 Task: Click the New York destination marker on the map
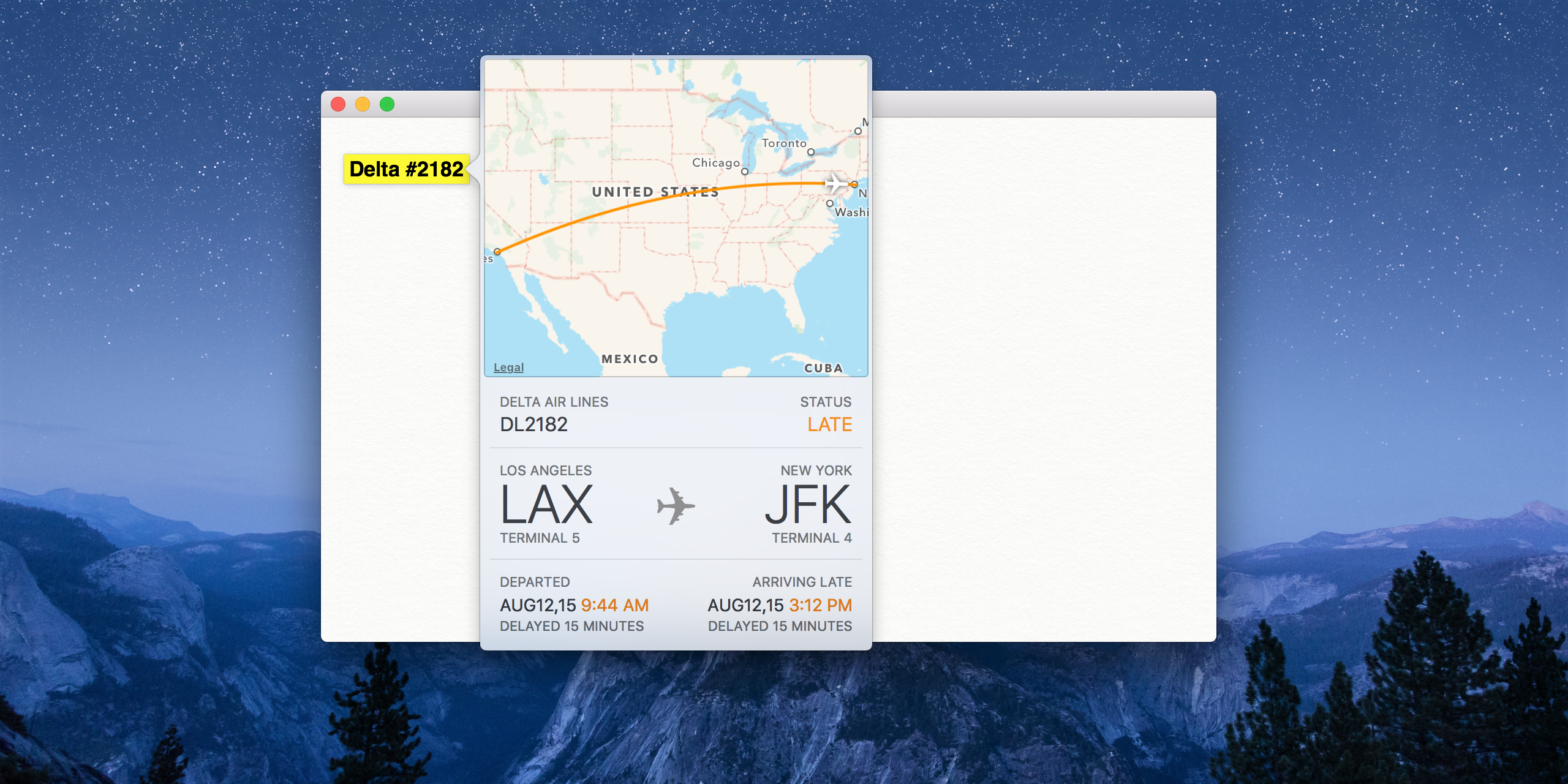[x=854, y=184]
